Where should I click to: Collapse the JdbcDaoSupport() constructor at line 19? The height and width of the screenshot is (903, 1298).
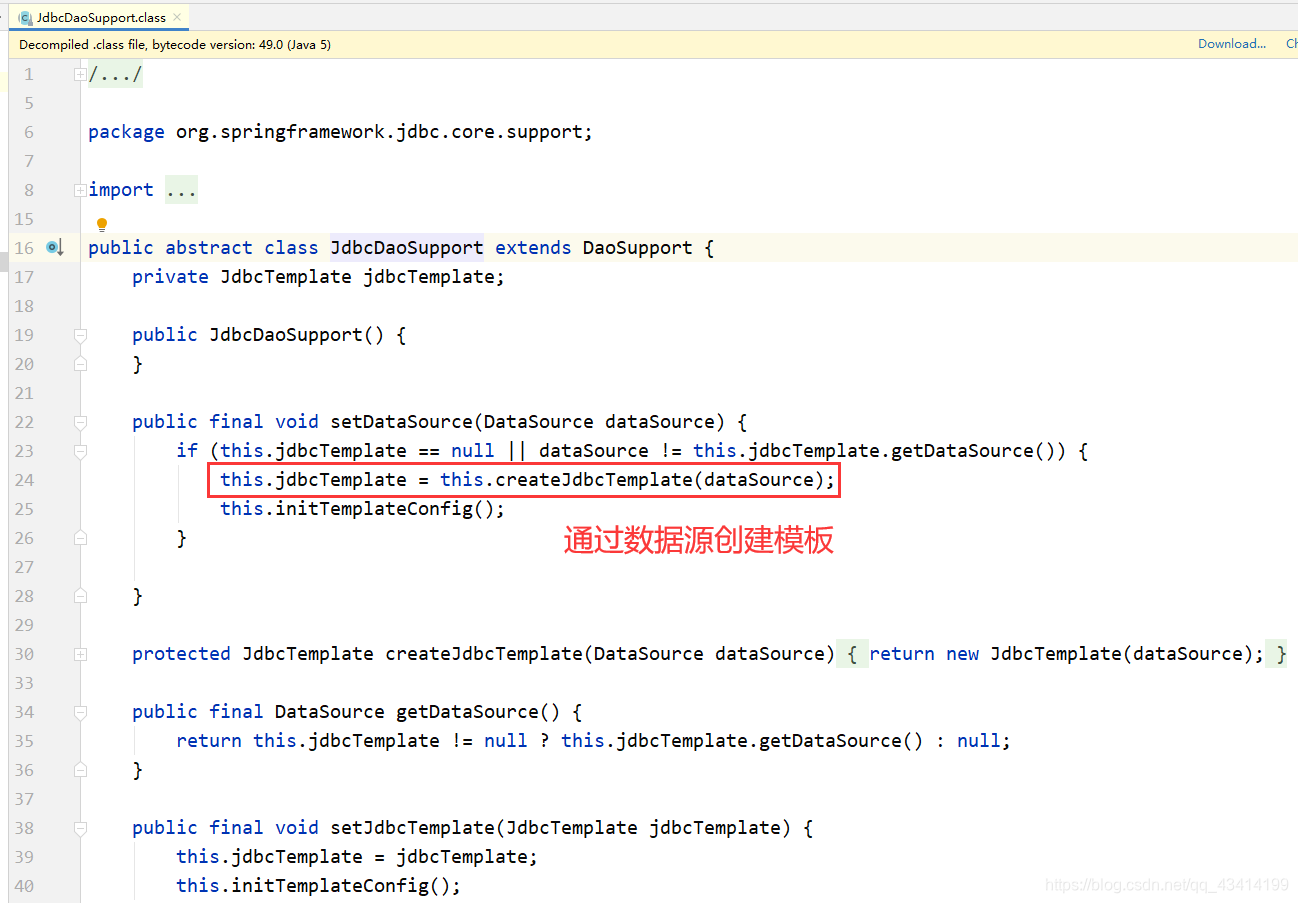80,335
